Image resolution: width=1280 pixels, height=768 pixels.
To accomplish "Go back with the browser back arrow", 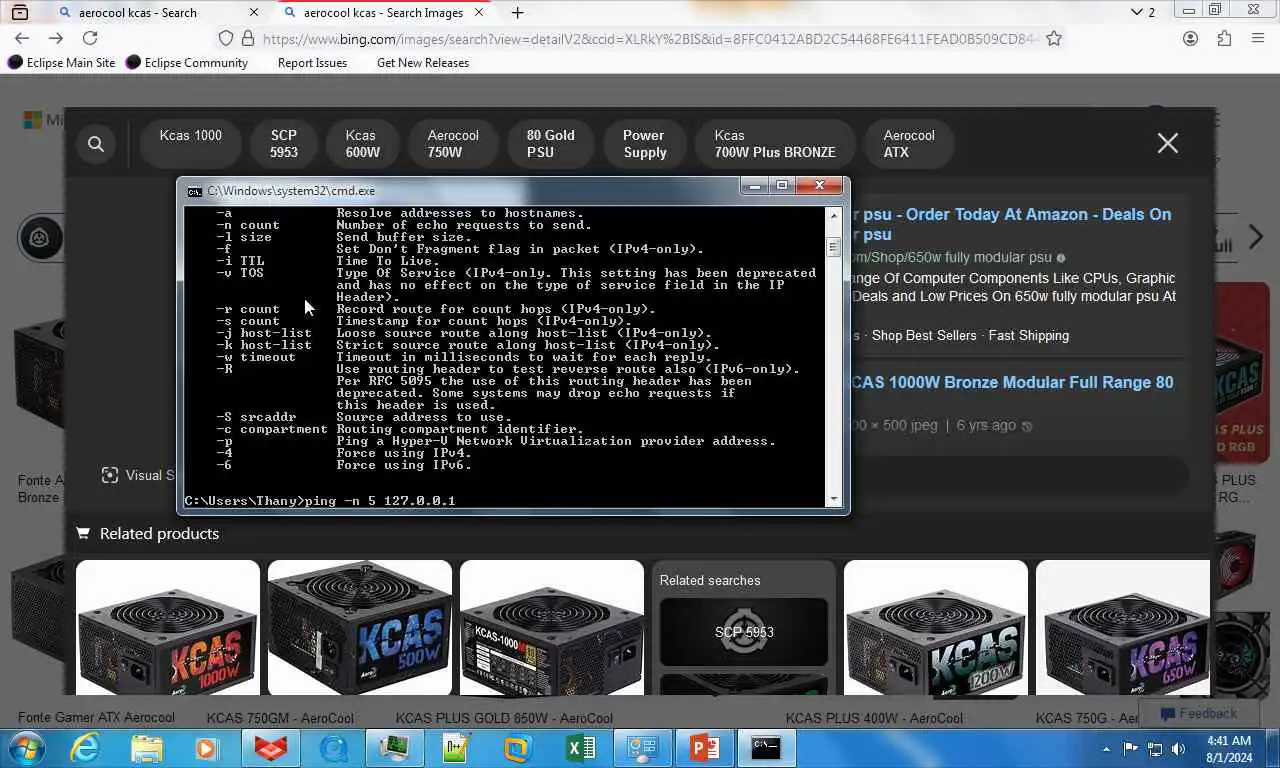I will pyautogui.click(x=22, y=38).
